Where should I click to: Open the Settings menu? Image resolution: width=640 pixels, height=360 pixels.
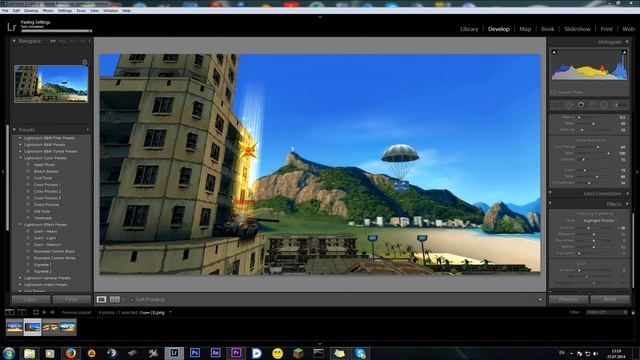click(x=64, y=11)
